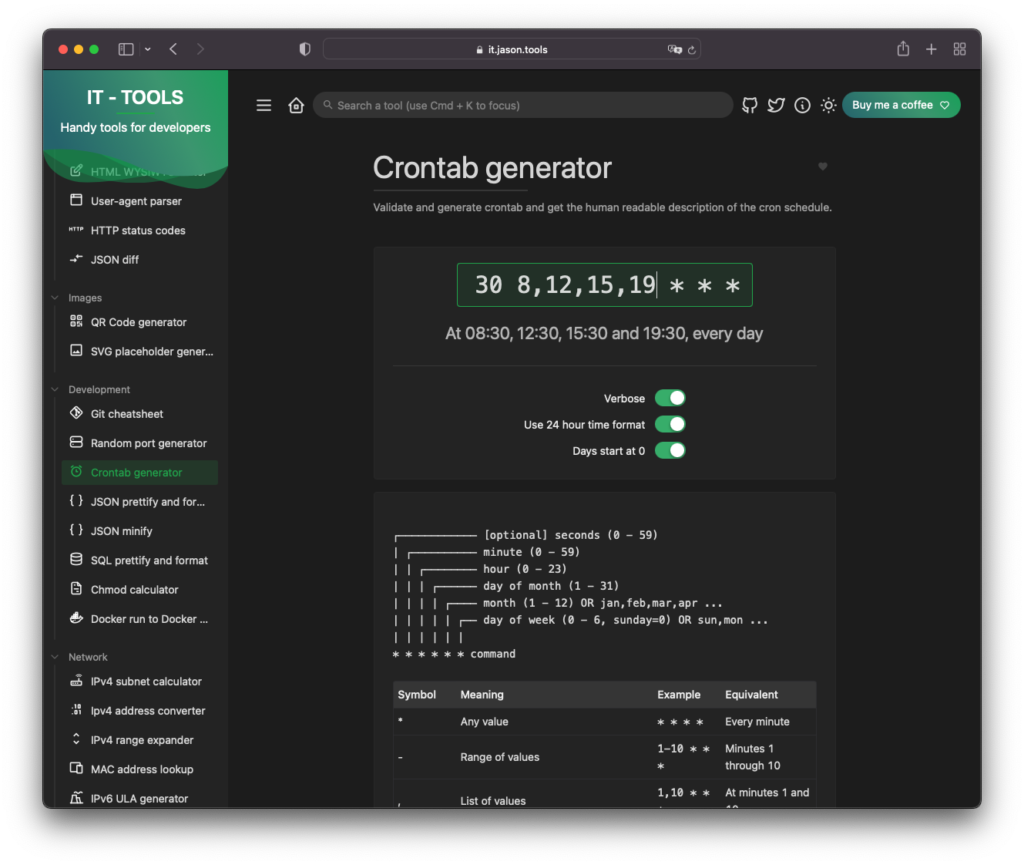
Task: Open Safari sidebar options dropdown arrow
Action: 148,49
